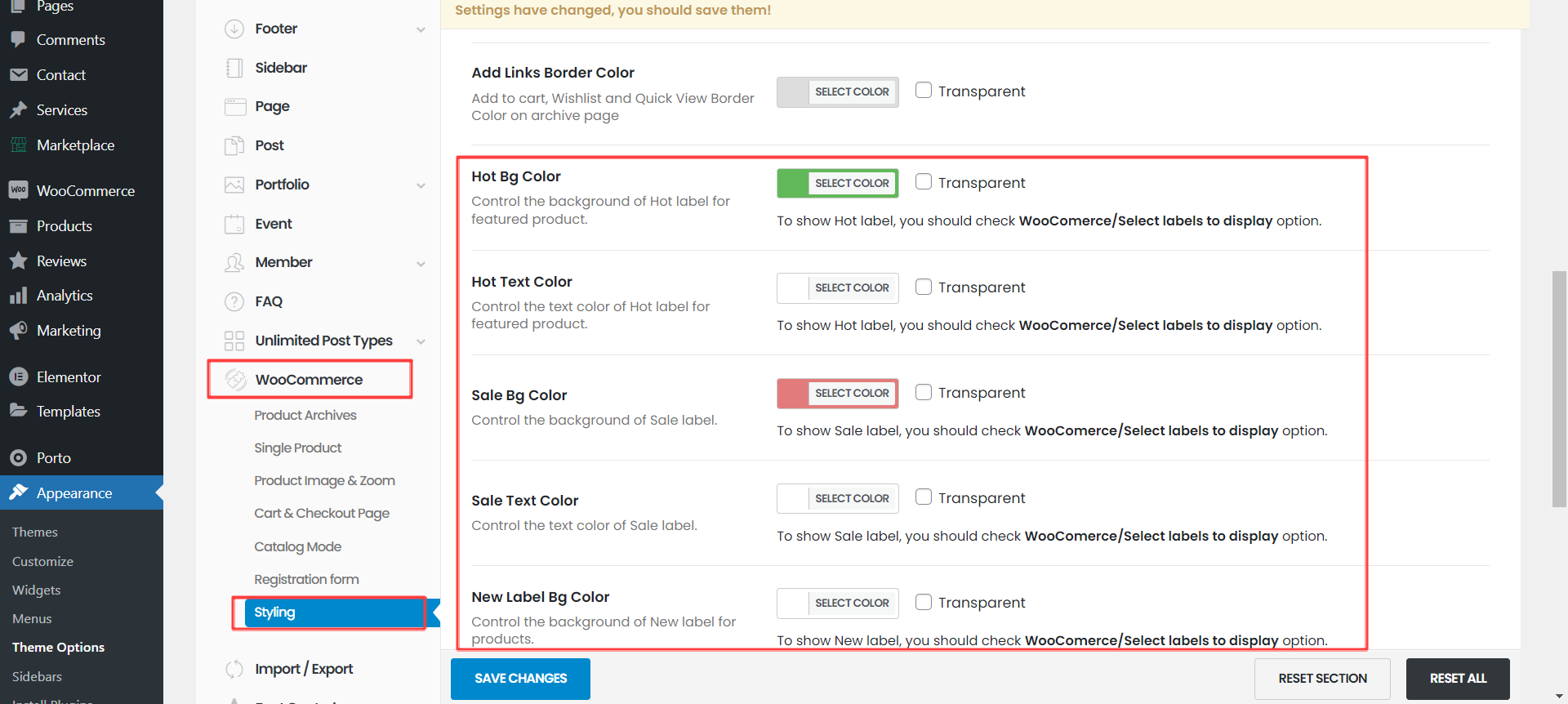This screenshot has width=1568, height=704.
Task: Open Catalog Mode settings
Action: pos(297,546)
